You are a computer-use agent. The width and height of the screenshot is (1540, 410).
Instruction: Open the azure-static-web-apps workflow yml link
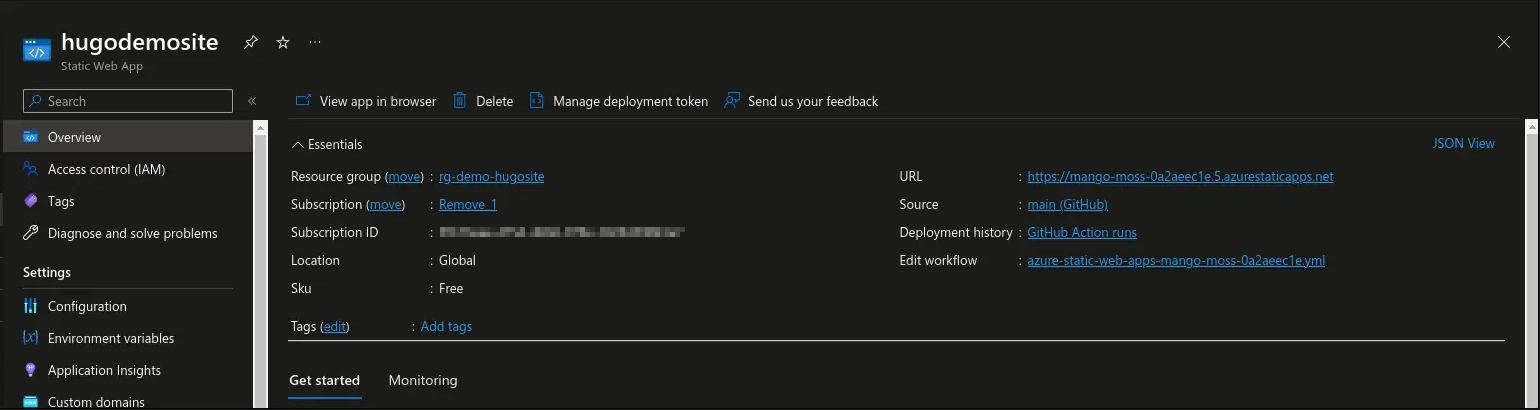[1176, 260]
